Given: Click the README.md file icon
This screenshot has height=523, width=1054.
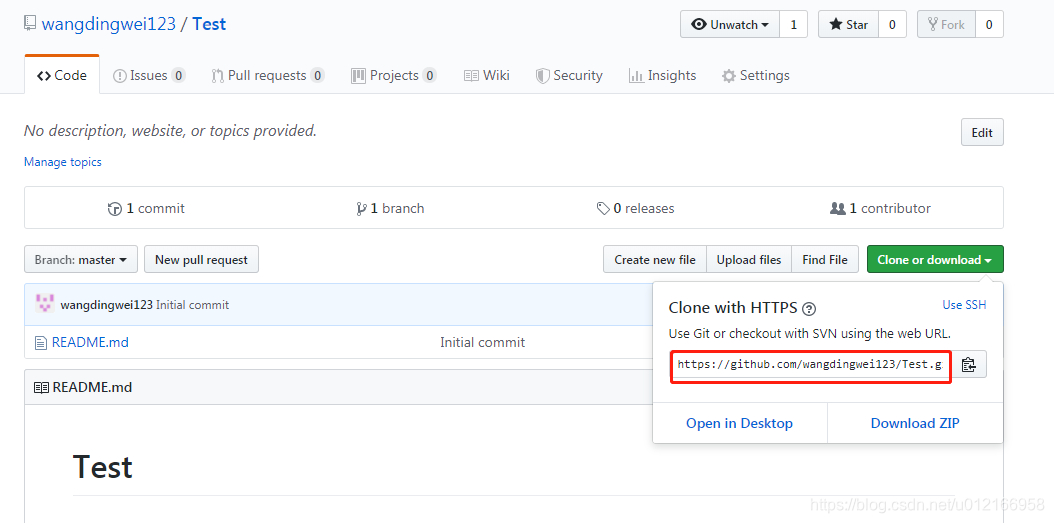Looking at the screenshot, I should tap(41, 343).
